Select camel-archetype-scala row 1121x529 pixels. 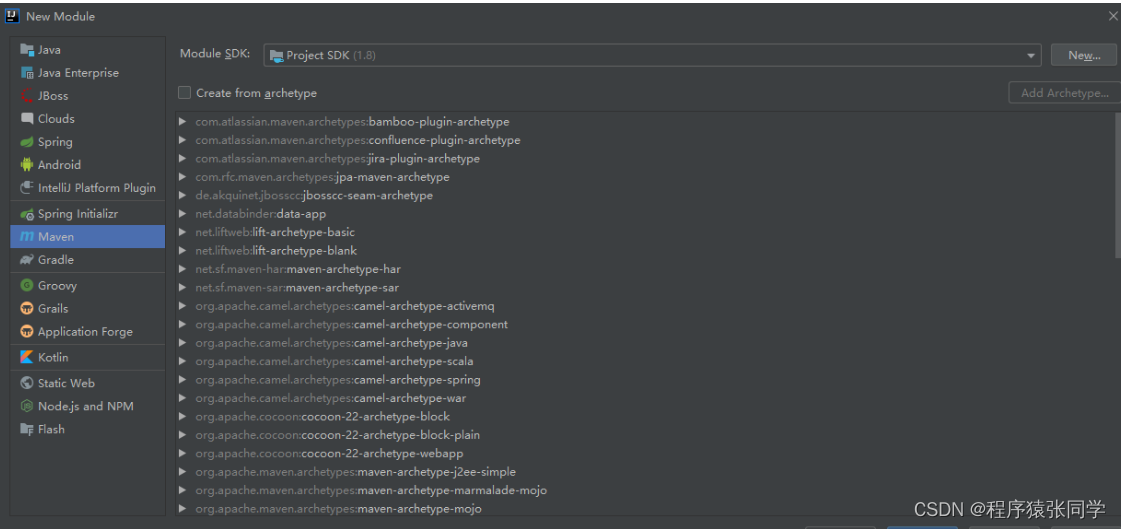click(x=645, y=361)
